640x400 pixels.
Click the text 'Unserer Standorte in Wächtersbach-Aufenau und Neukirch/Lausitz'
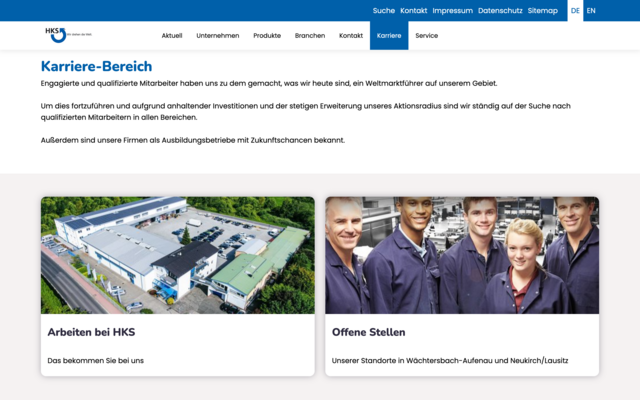click(450, 360)
